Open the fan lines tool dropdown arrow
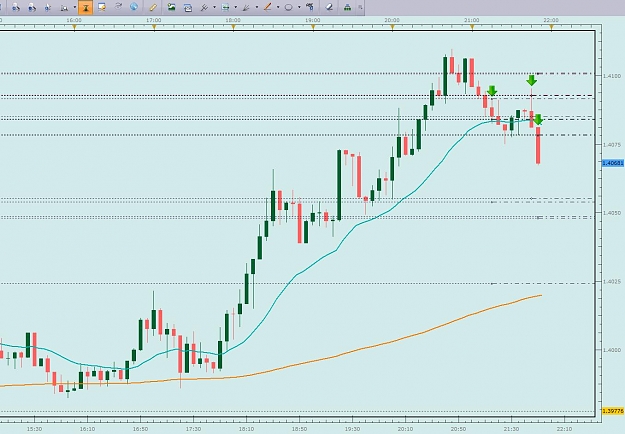625x434 pixels. point(257,7)
